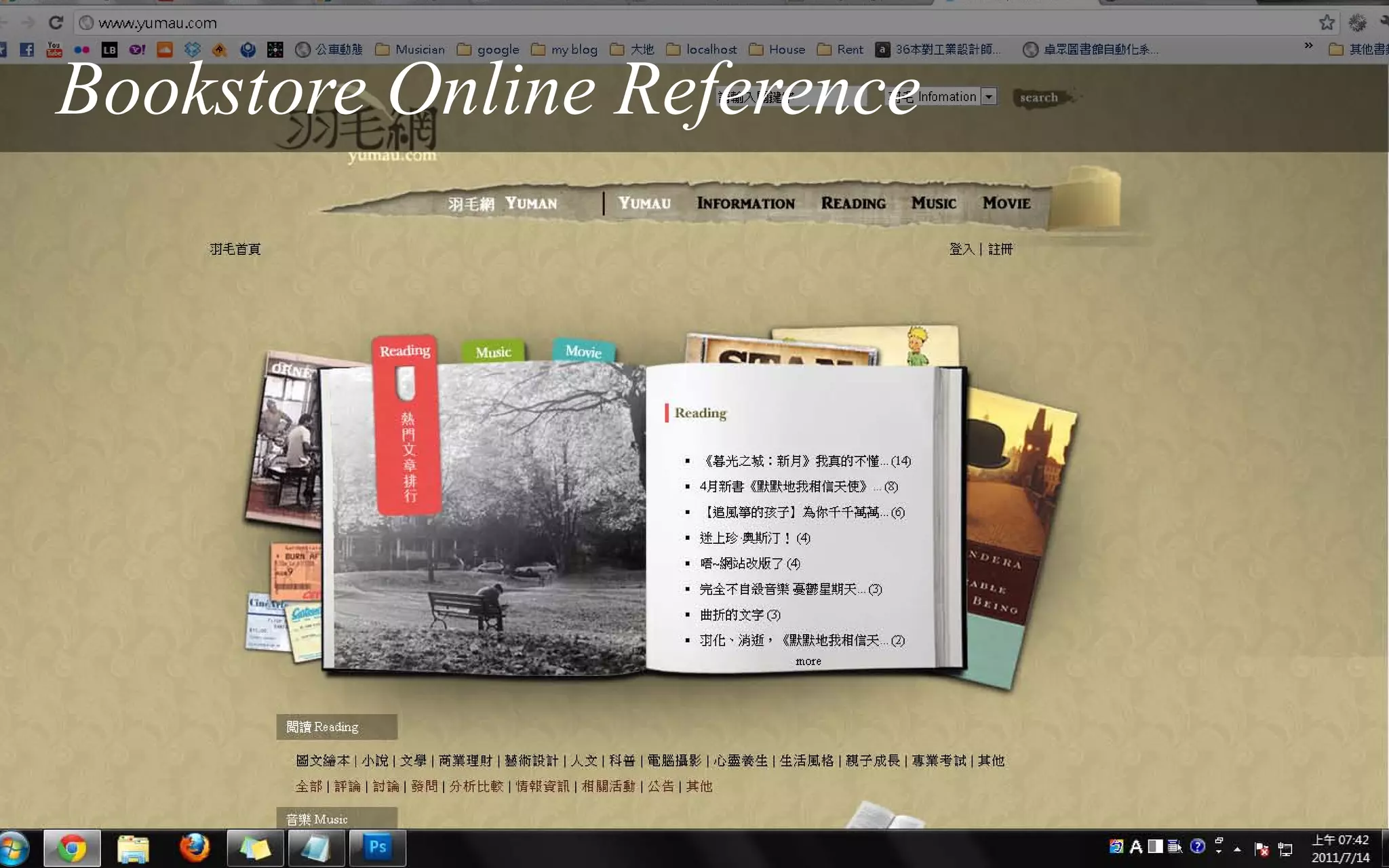The width and height of the screenshot is (1389, 868).
Task: Show hidden tray icons arrow
Action: (1237, 849)
